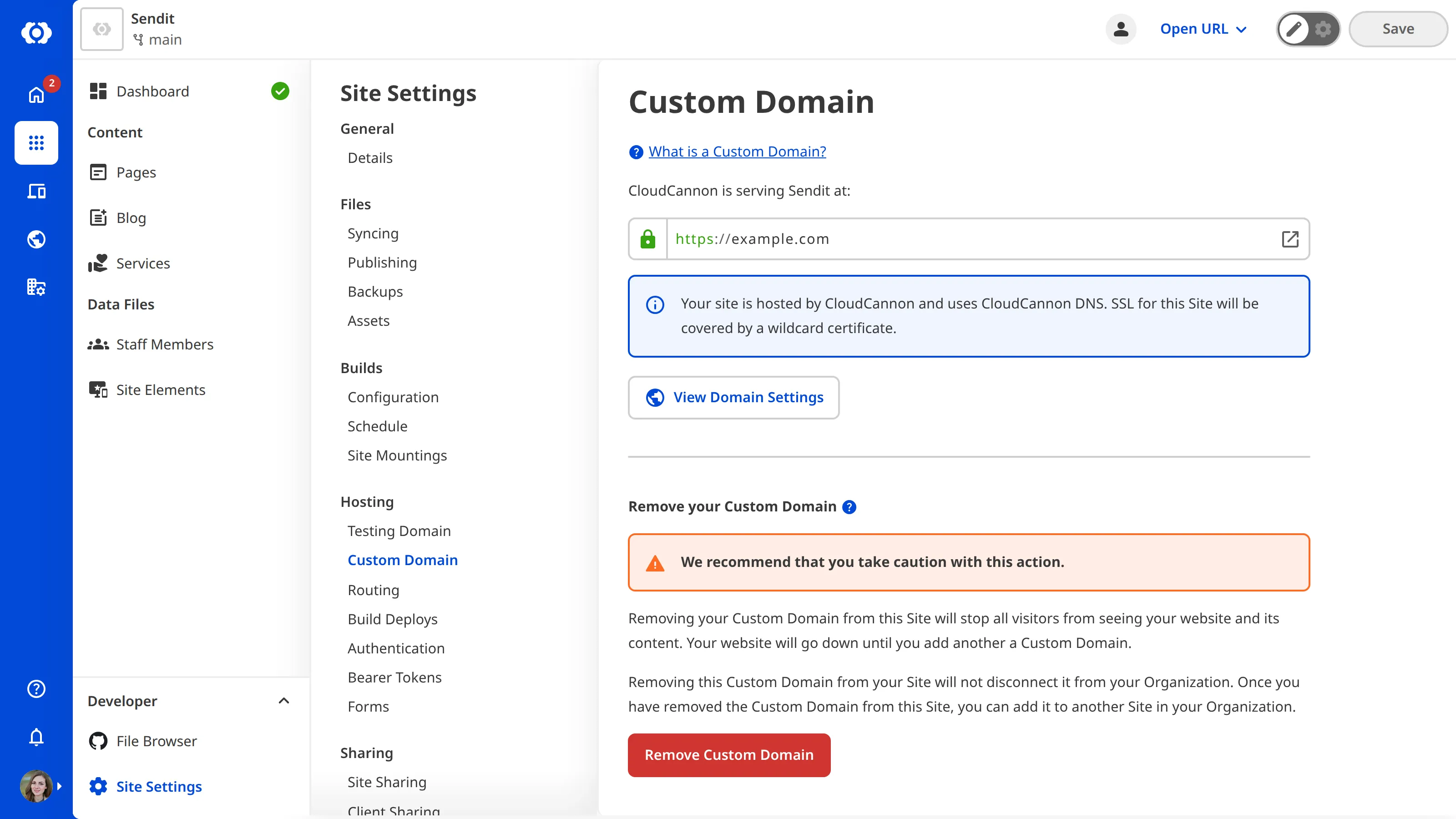Click the main branch label

point(157,40)
